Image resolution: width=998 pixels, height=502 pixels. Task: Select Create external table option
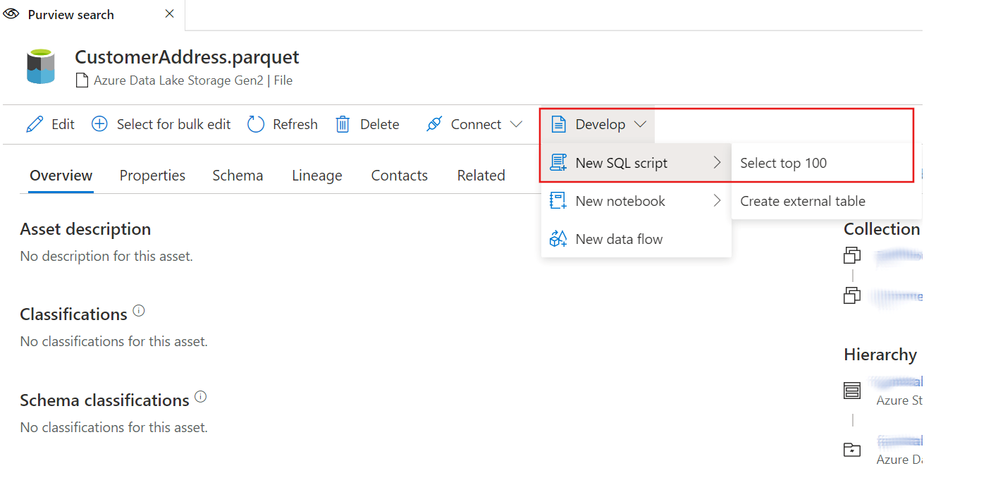pyautogui.click(x=826, y=201)
